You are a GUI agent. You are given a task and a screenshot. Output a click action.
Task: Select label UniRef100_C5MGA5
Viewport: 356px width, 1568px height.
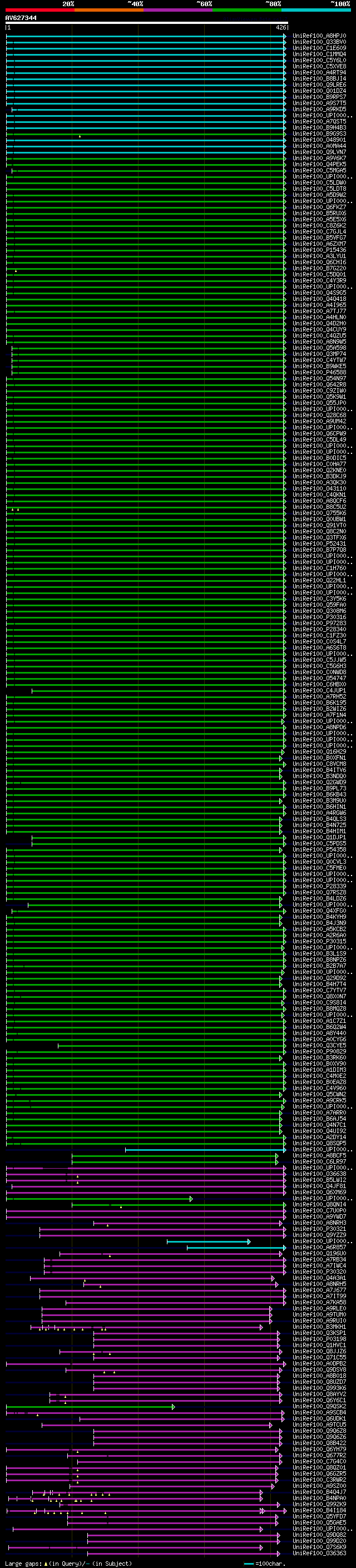pos(319,170)
